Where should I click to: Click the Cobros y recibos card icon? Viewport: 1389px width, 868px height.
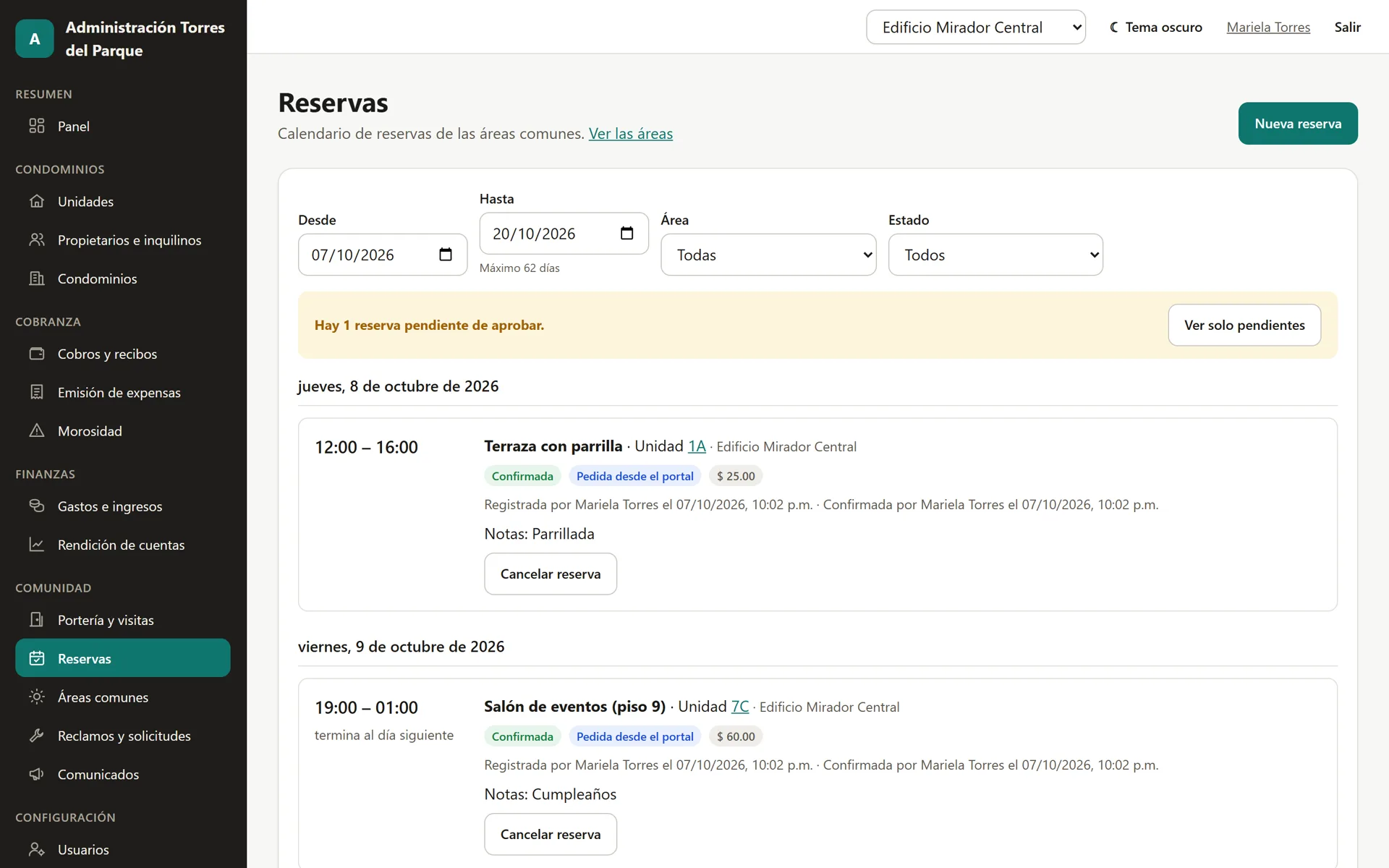(37, 354)
